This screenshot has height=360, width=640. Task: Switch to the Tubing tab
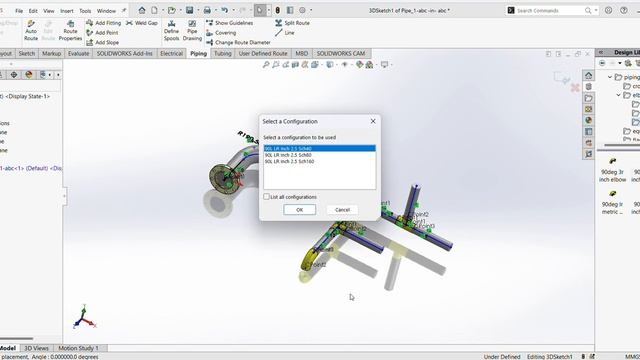(x=223, y=53)
